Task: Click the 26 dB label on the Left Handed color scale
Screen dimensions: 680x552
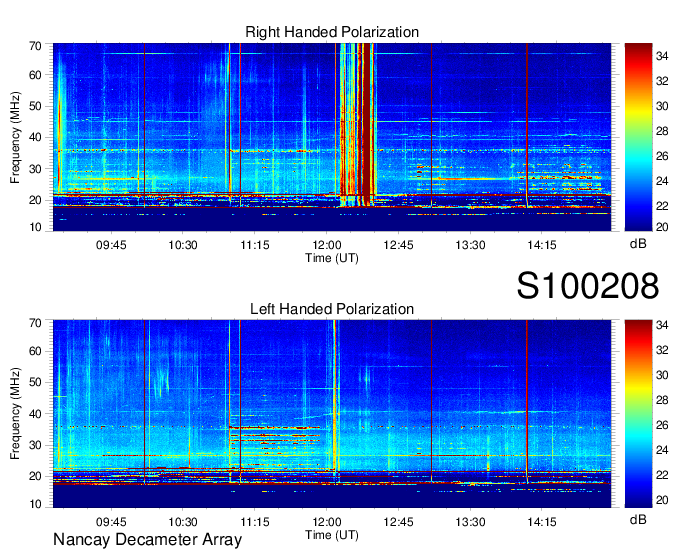Action: (662, 425)
